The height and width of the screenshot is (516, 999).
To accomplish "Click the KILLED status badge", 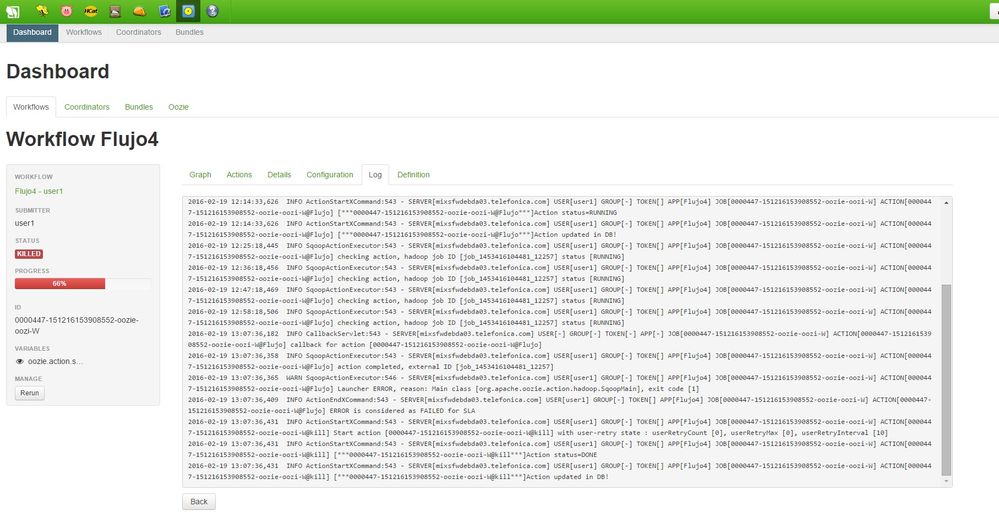I will pos(29,254).
